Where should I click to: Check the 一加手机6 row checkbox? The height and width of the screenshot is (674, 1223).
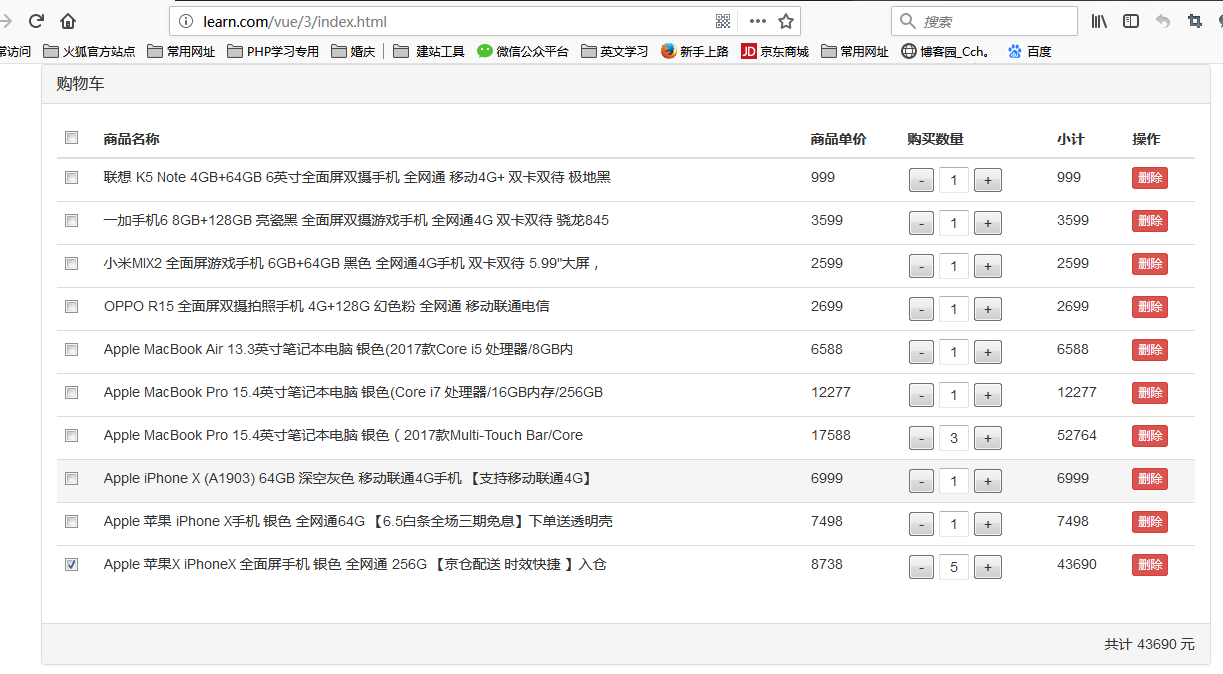(x=71, y=220)
